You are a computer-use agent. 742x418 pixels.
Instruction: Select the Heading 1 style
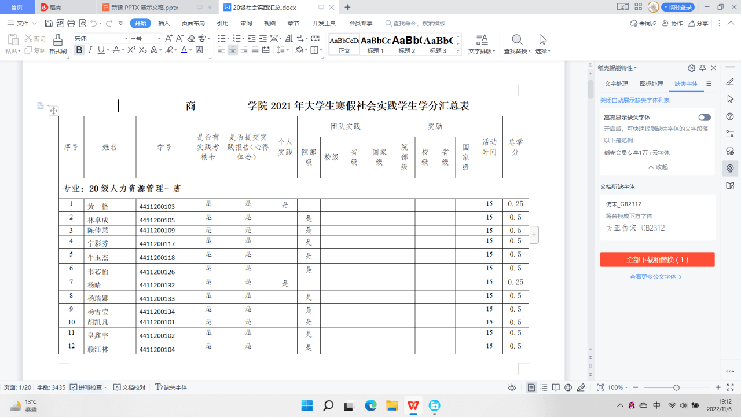click(375, 44)
